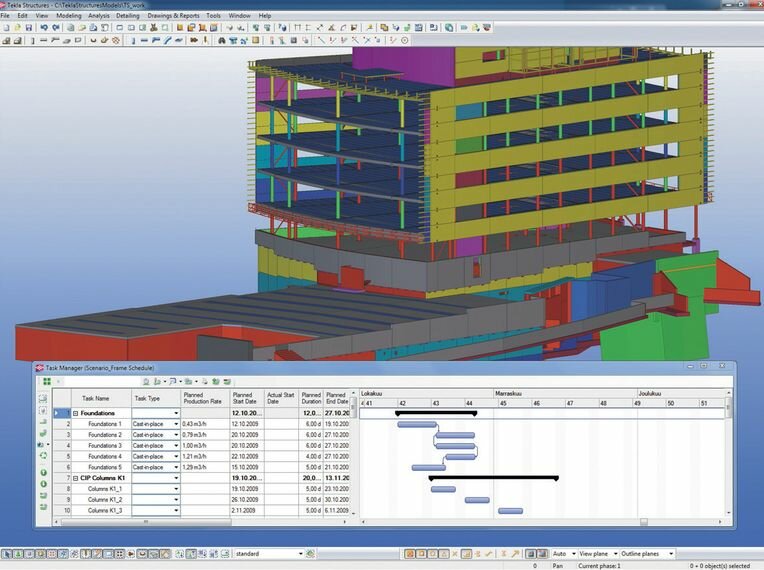Screen dimensions: 764x570
Task: Click the binoculars Find icon
Action: coord(222,40)
